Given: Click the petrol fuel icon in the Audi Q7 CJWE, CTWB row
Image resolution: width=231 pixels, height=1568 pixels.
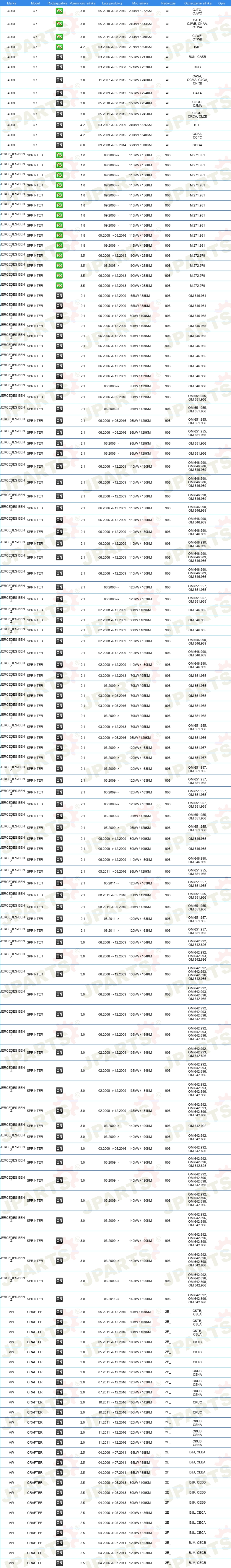Looking at the screenshot, I should pyautogui.click(x=59, y=37).
